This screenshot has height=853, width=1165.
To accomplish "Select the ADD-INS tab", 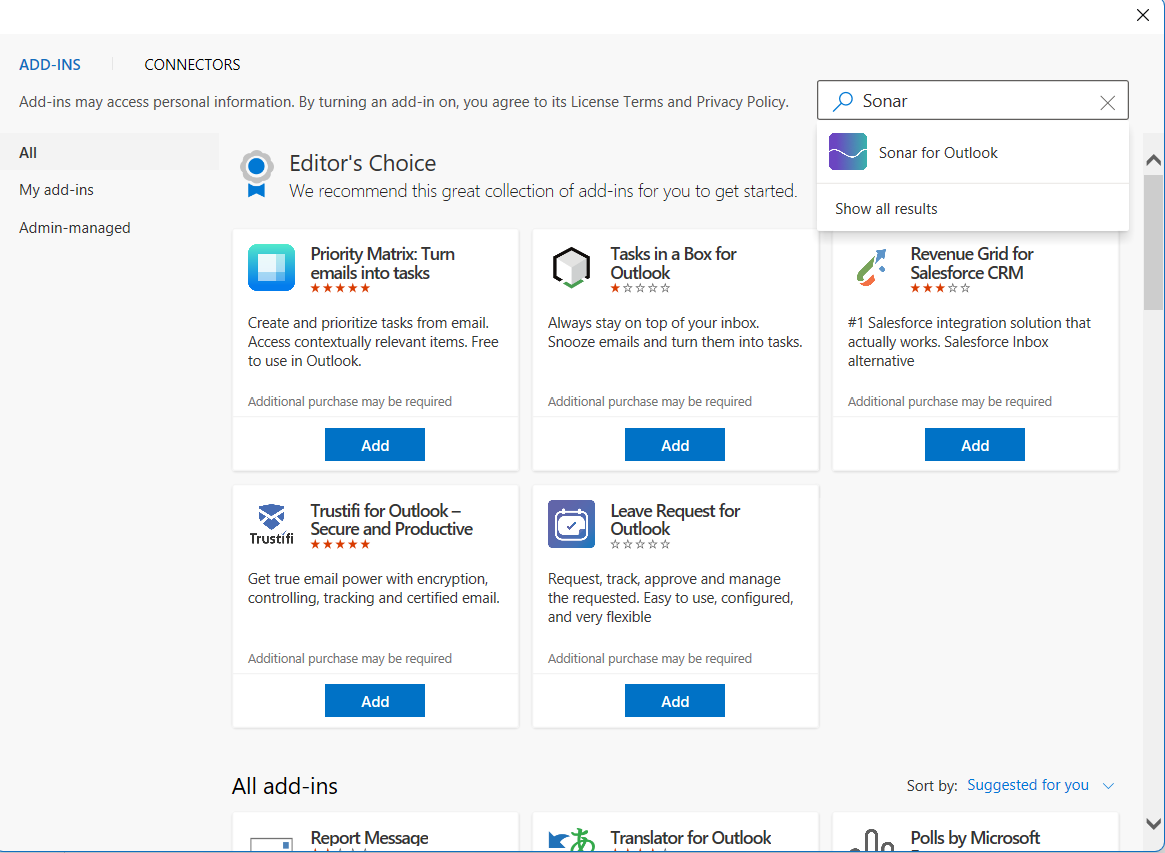I will click(x=50, y=64).
